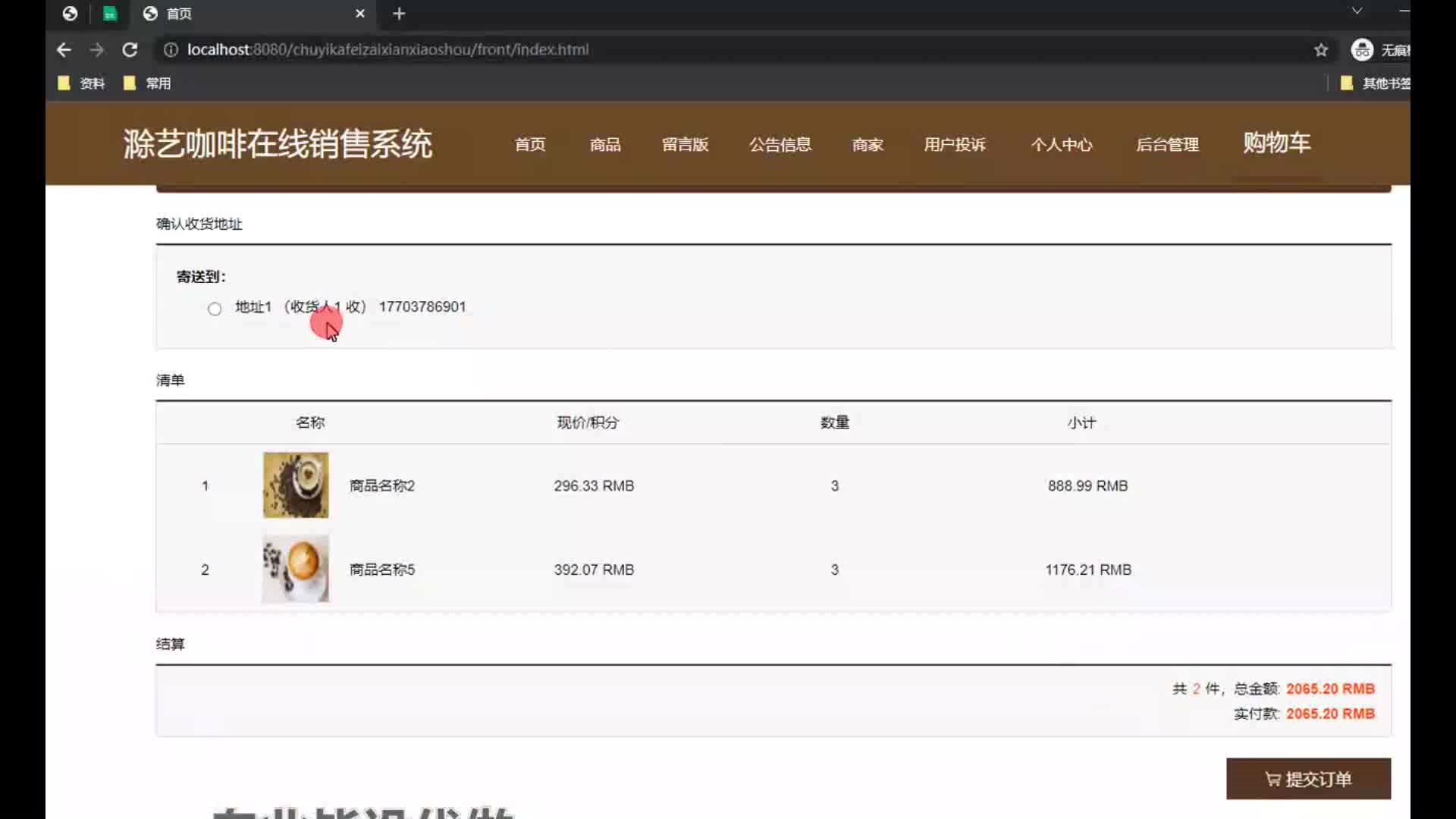Reload the page with the refresh icon
1456x819 pixels.
130,50
